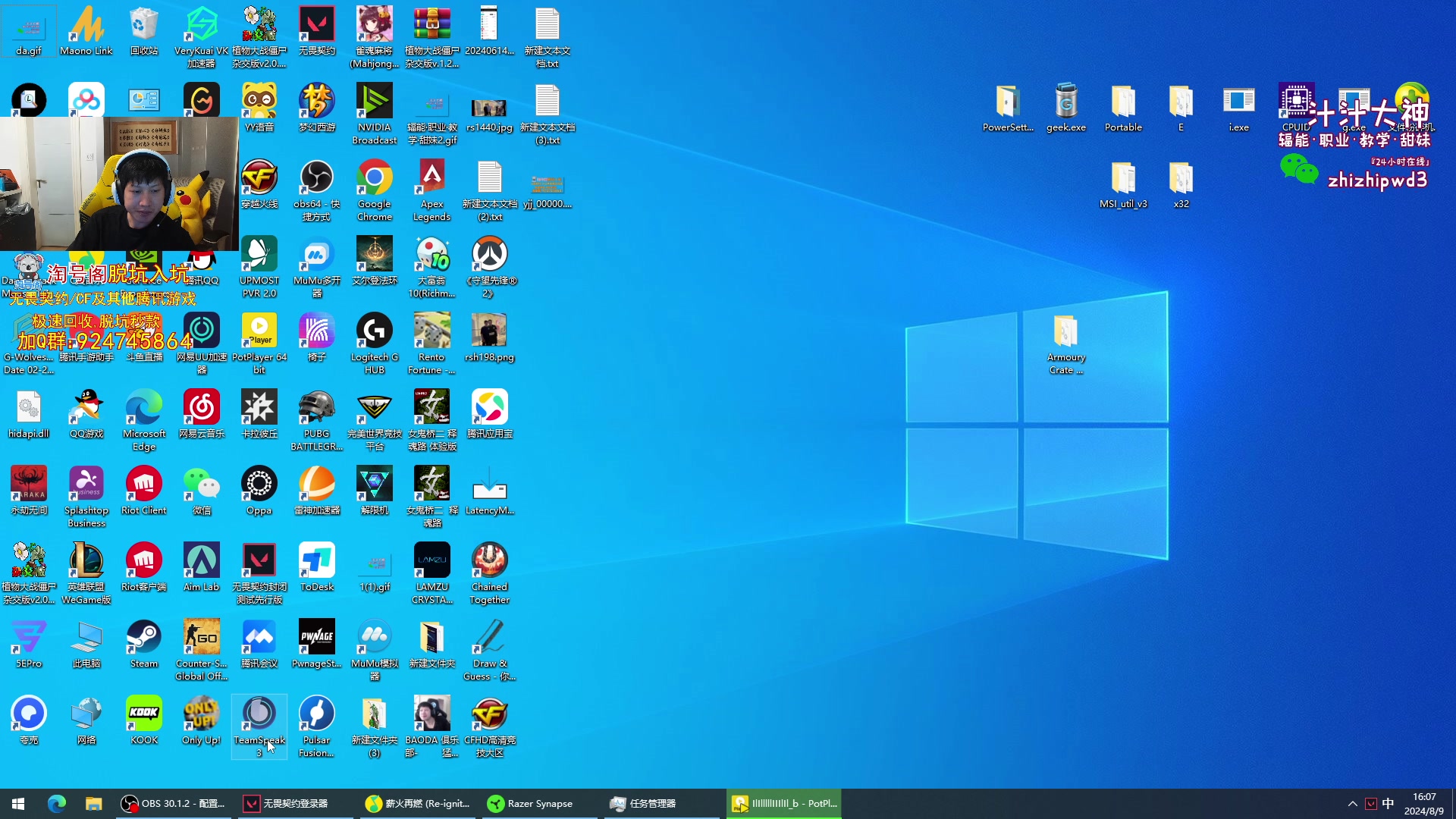This screenshot has height=819, width=1456.
Task: Open the Maono Link desktop icon
Action: [x=86, y=31]
